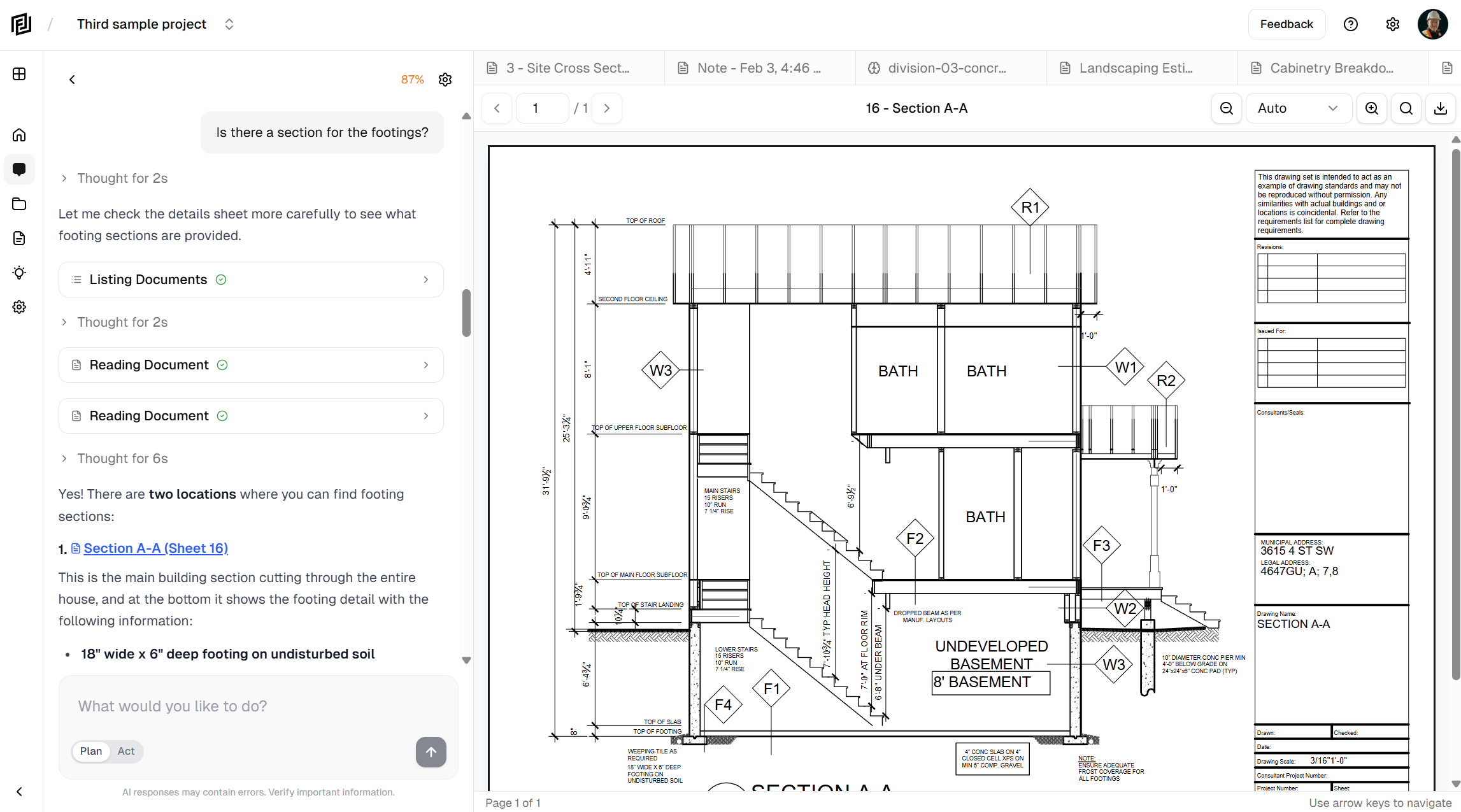The image size is (1461, 812).
Task: Open the Section A-A (Sheet 16) link
Action: pos(155,548)
